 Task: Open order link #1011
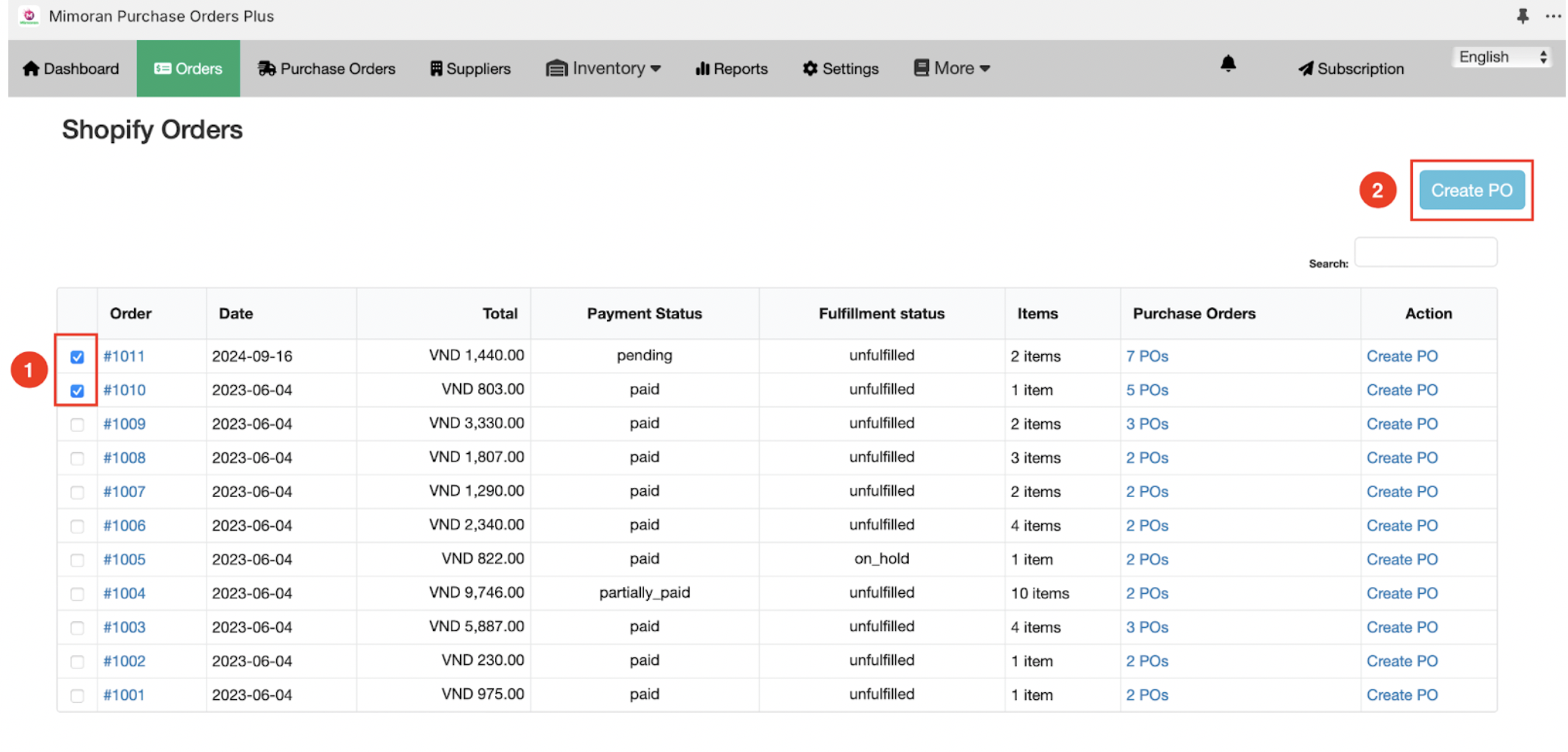(124, 356)
